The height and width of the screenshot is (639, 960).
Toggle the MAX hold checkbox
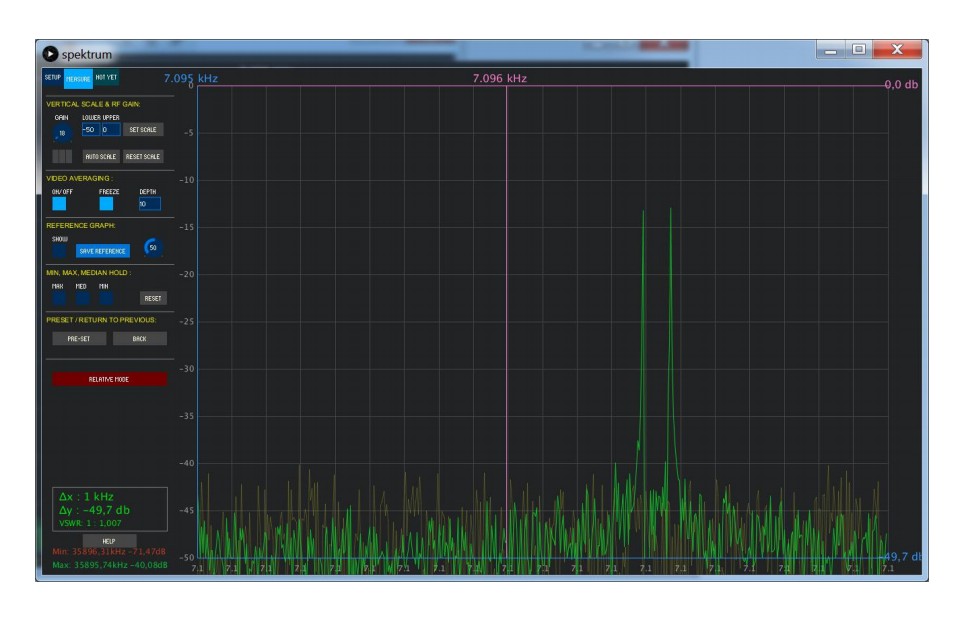coord(59,298)
